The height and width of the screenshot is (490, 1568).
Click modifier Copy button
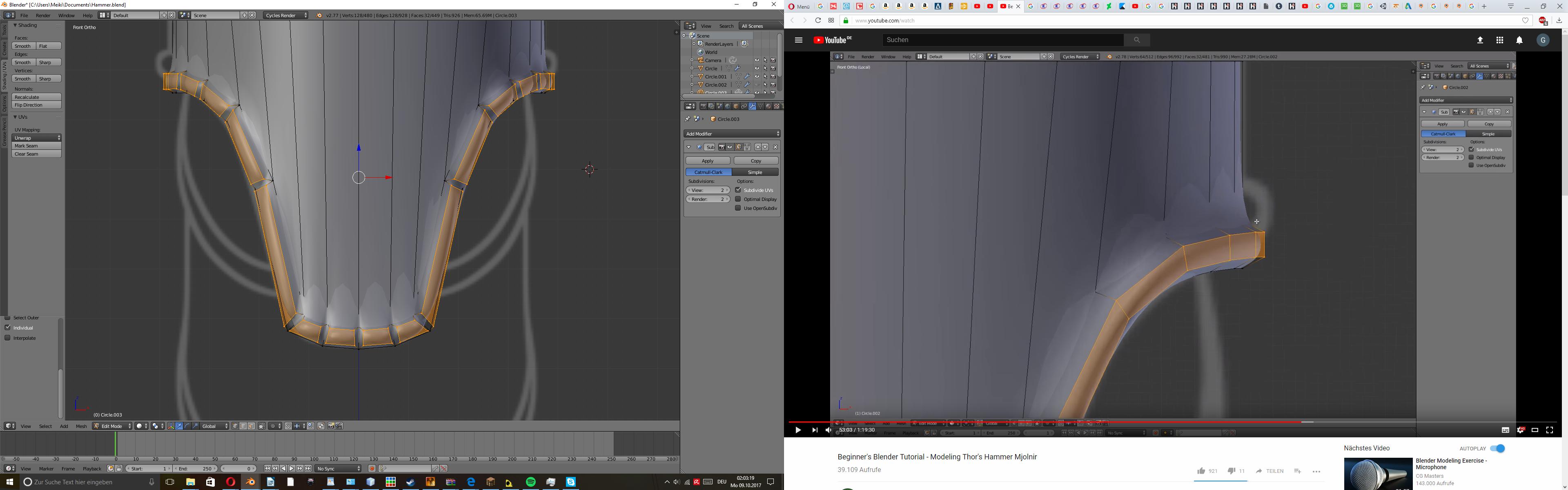756,161
